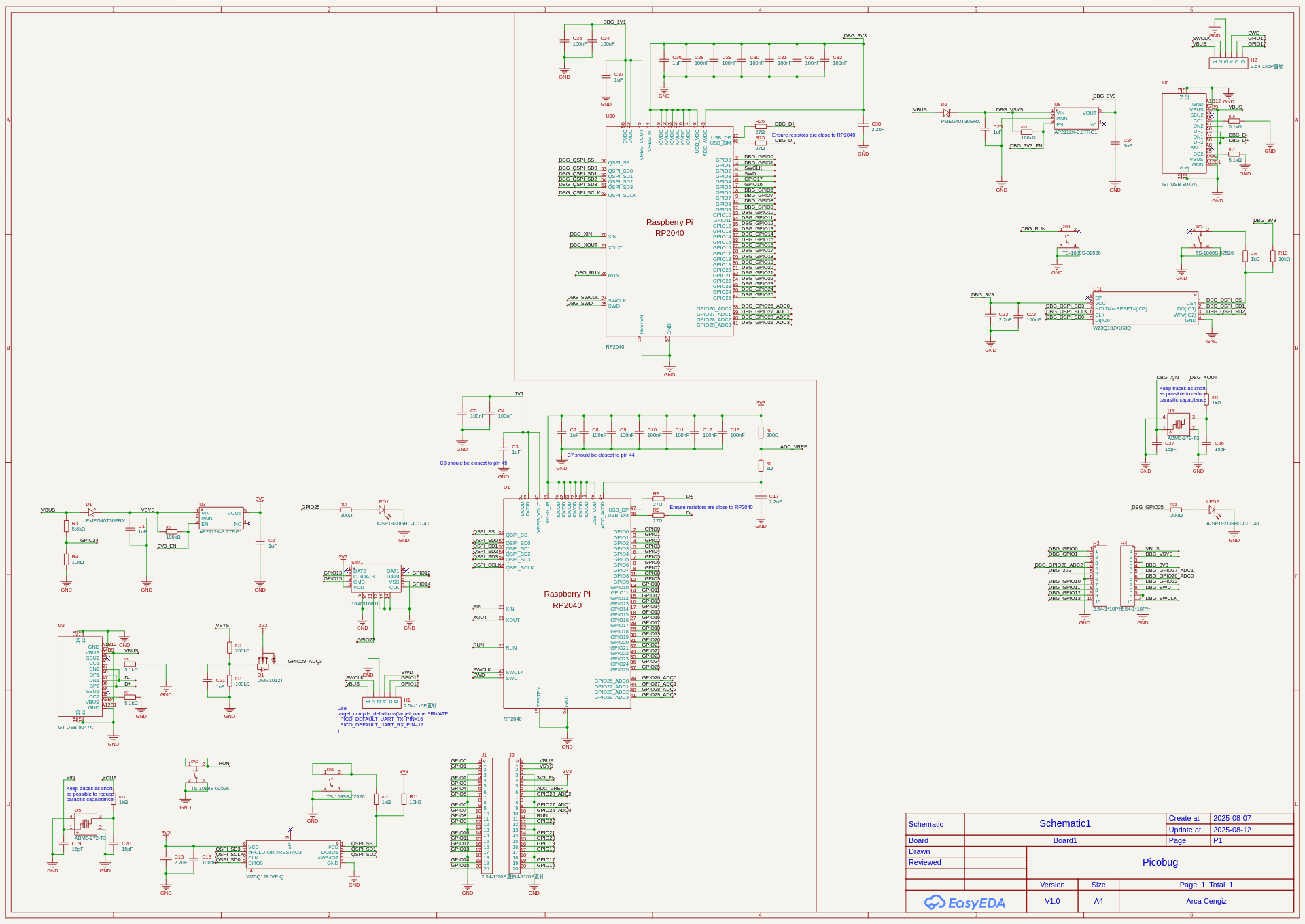Select the SIM1 card connector symbol
The image size is (1305, 924).
376,579
